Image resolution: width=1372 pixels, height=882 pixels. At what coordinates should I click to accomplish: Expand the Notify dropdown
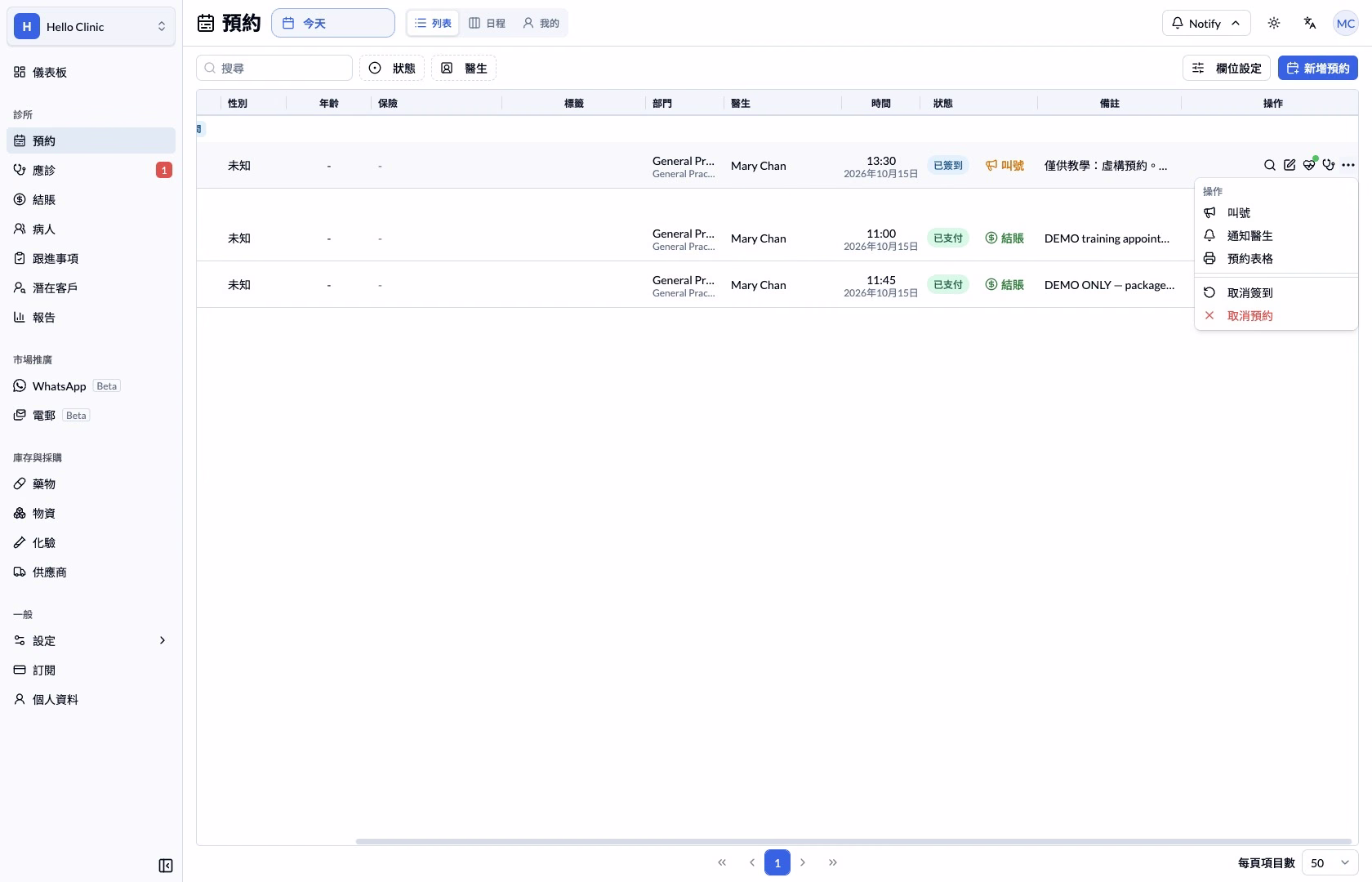point(1206,24)
